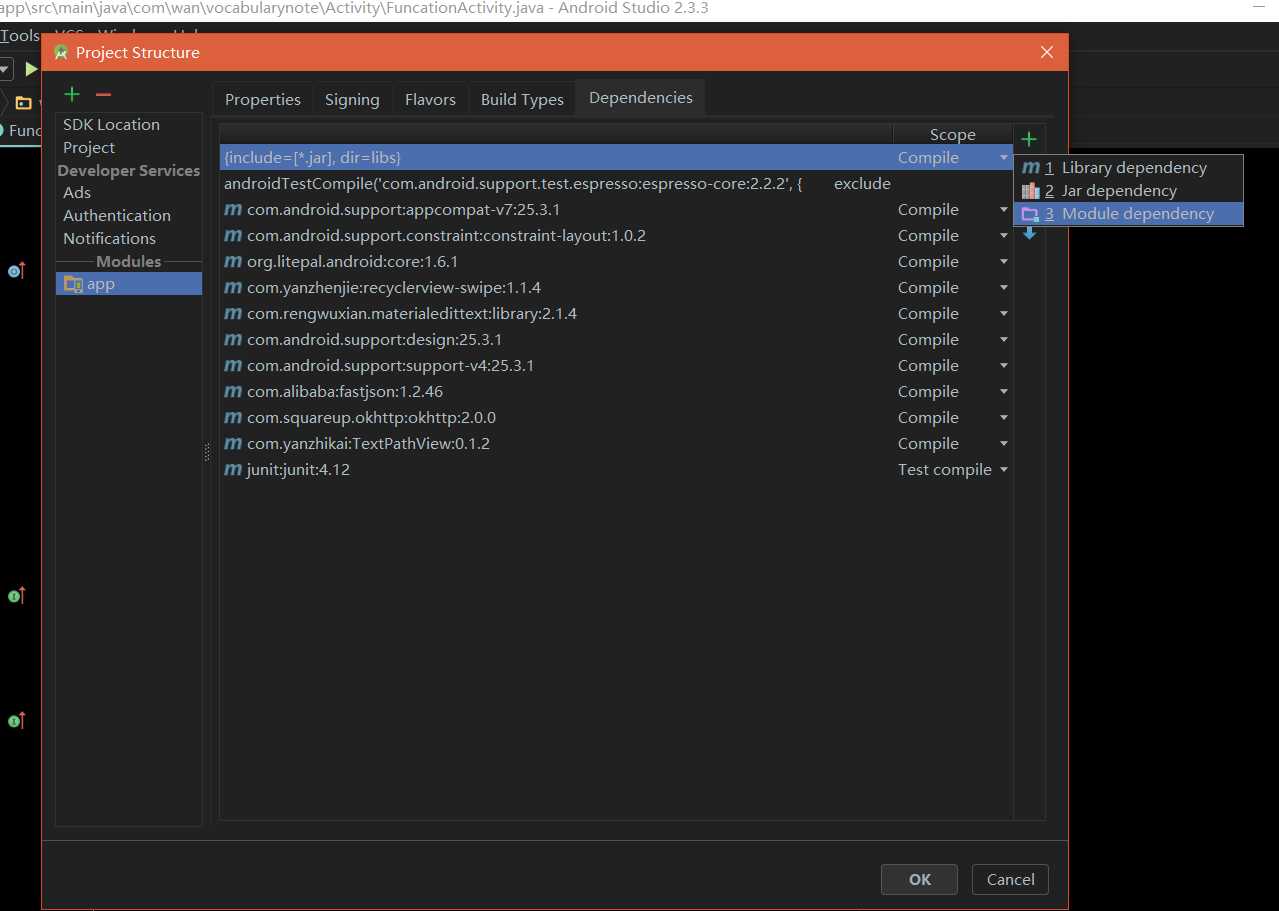This screenshot has width=1279, height=911.
Task: Select com.yanzhikai:TextPathView:0.1.2 row
Action: click(616, 444)
